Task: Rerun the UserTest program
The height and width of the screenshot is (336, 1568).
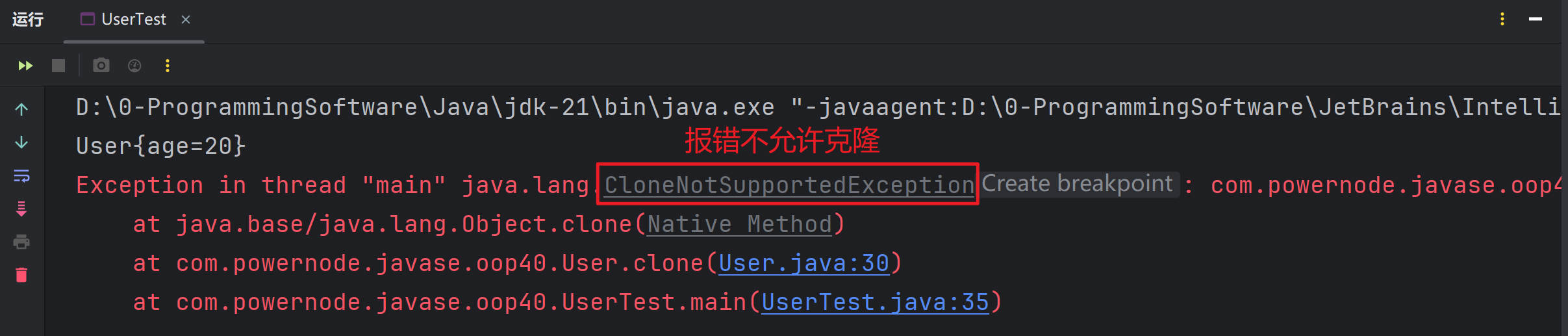Action: pyautogui.click(x=25, y=66)
